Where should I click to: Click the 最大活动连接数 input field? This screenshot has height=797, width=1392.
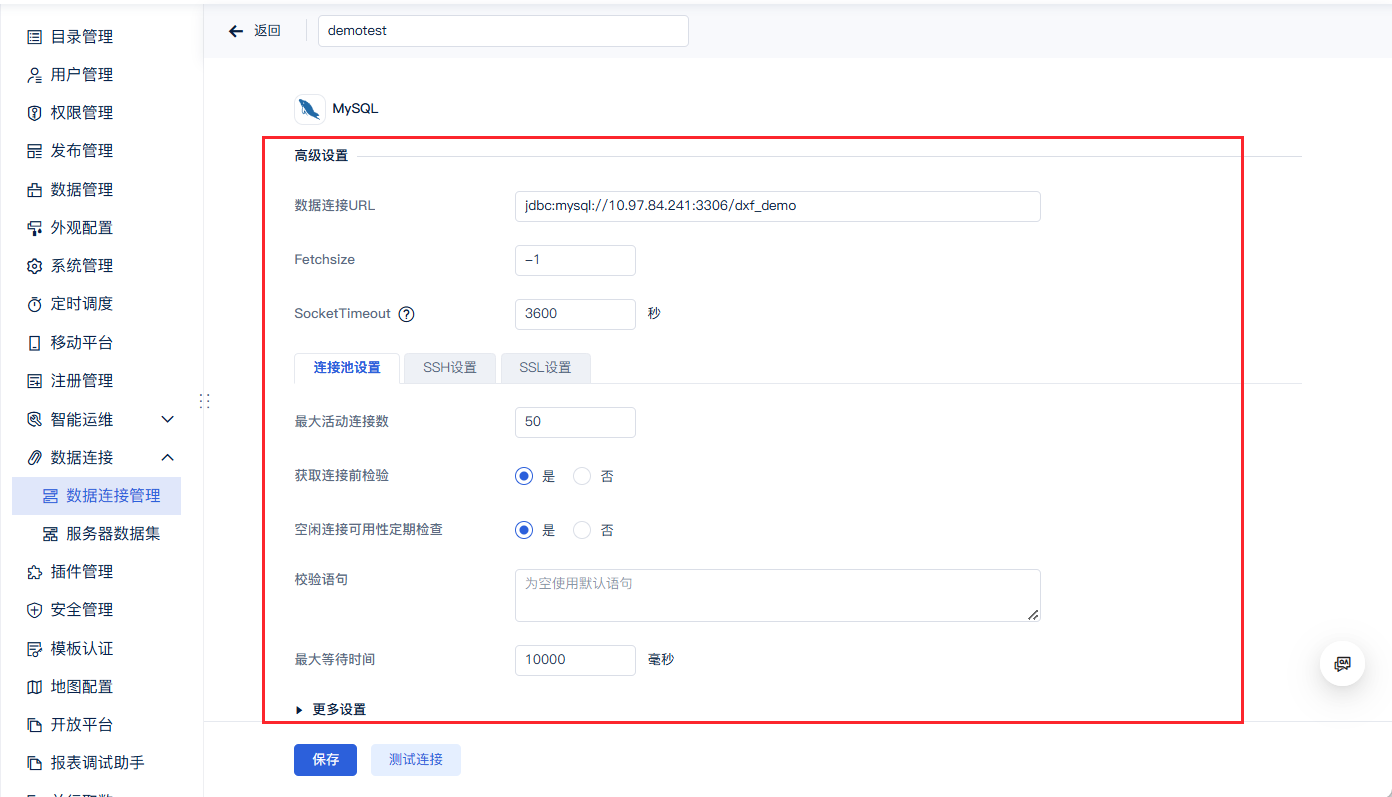point(575,422)
